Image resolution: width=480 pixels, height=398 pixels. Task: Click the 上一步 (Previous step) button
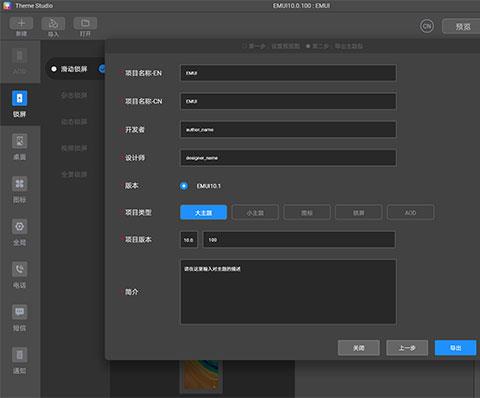[x=407, y=348]
